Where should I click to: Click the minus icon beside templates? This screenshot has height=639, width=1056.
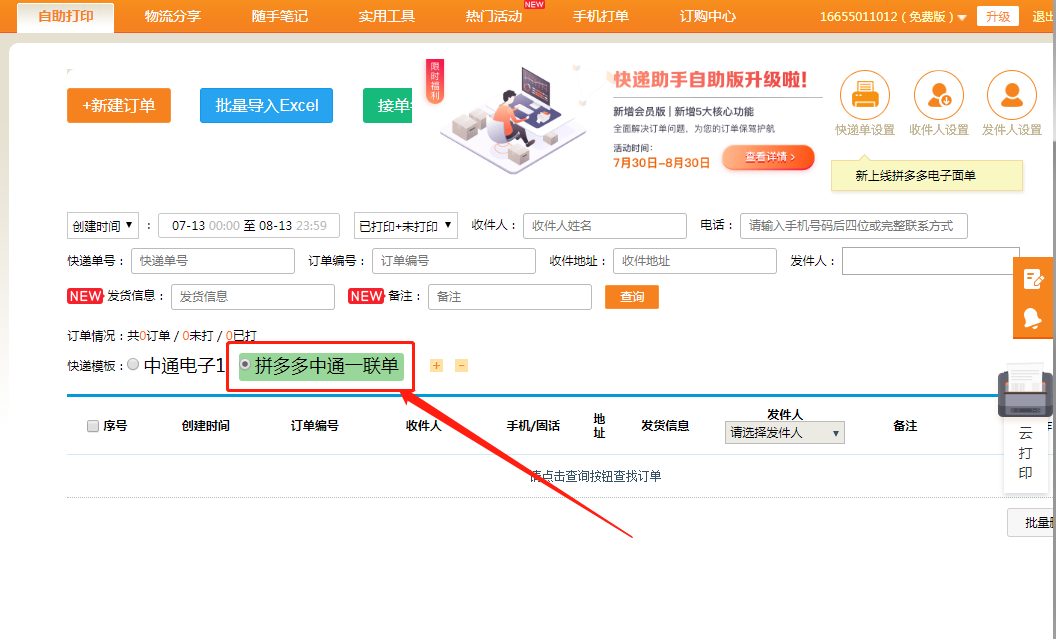(461, 366)
